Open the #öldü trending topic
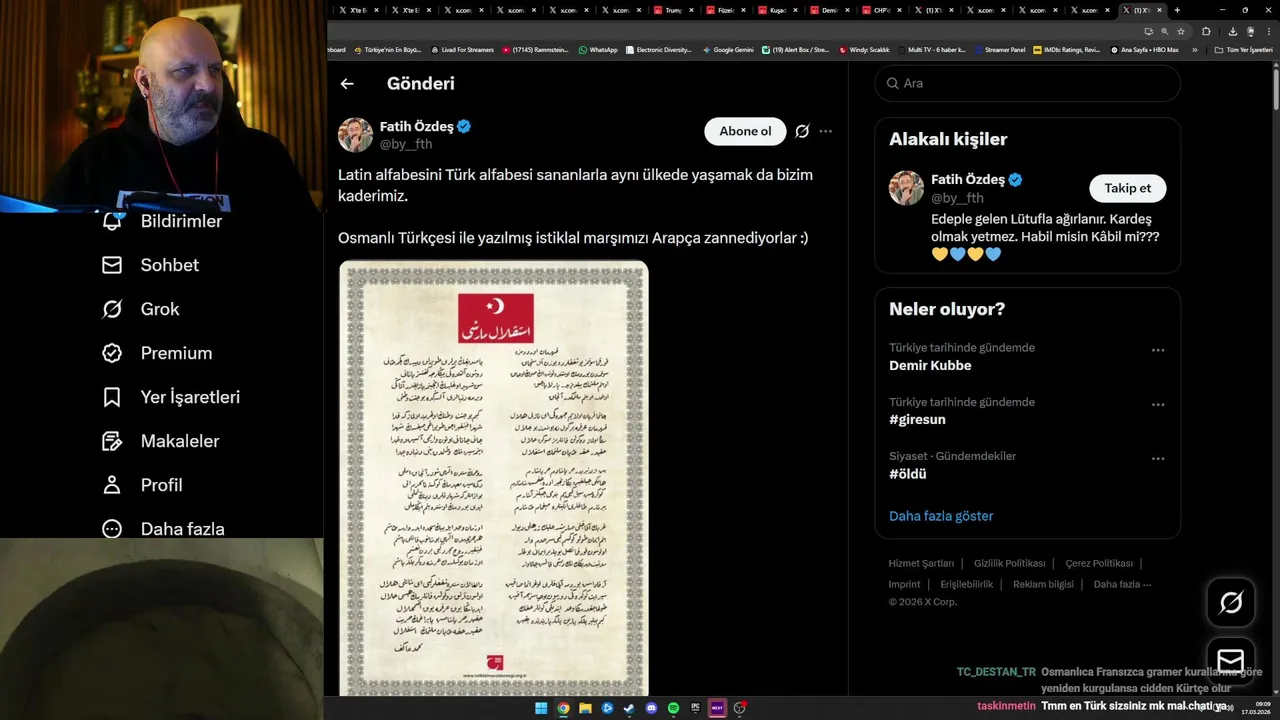Viewport: 1280px width, 720px height. click(908, 473)
